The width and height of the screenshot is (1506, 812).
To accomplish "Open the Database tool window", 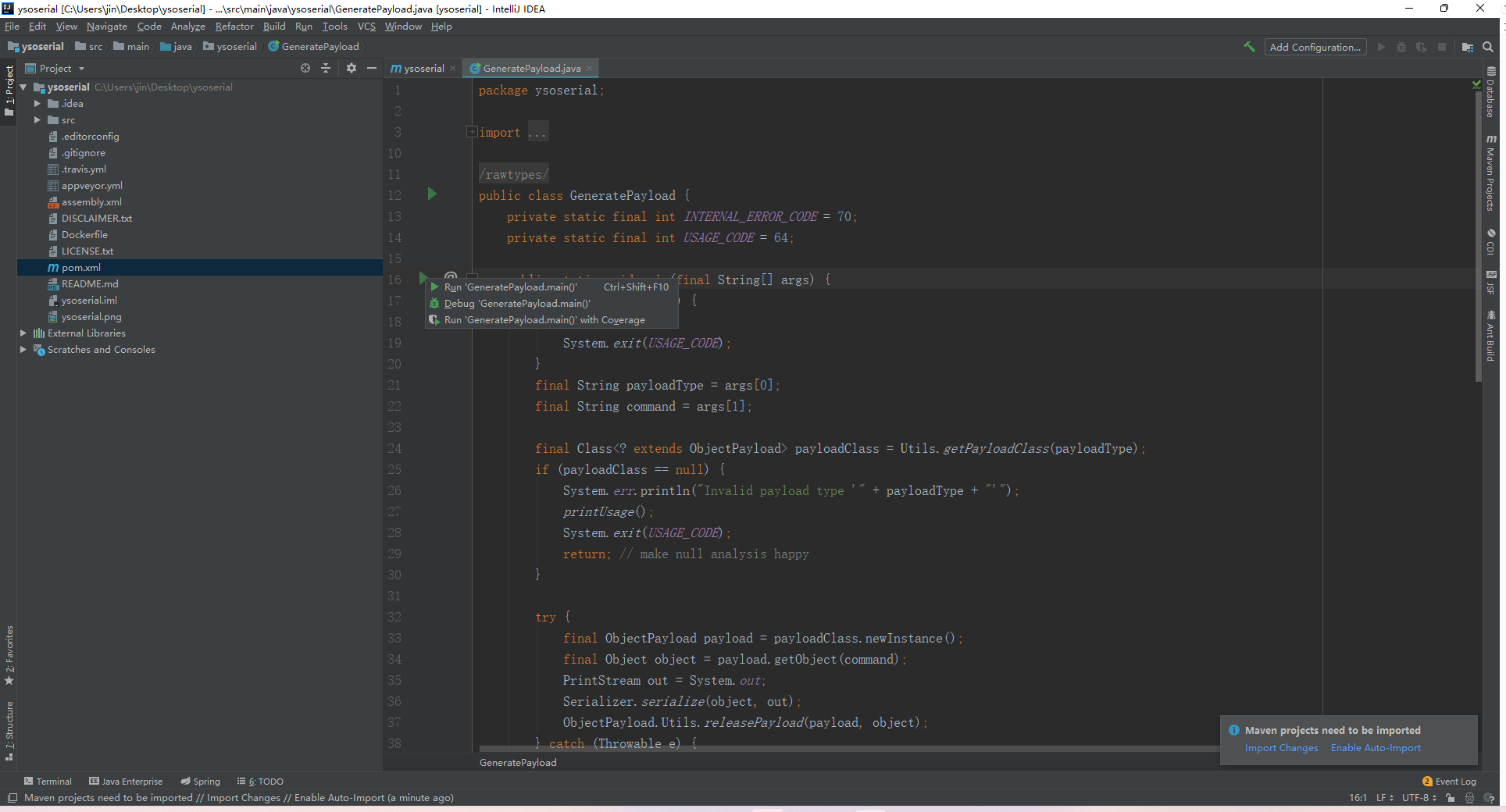I will coord(1490,92).
